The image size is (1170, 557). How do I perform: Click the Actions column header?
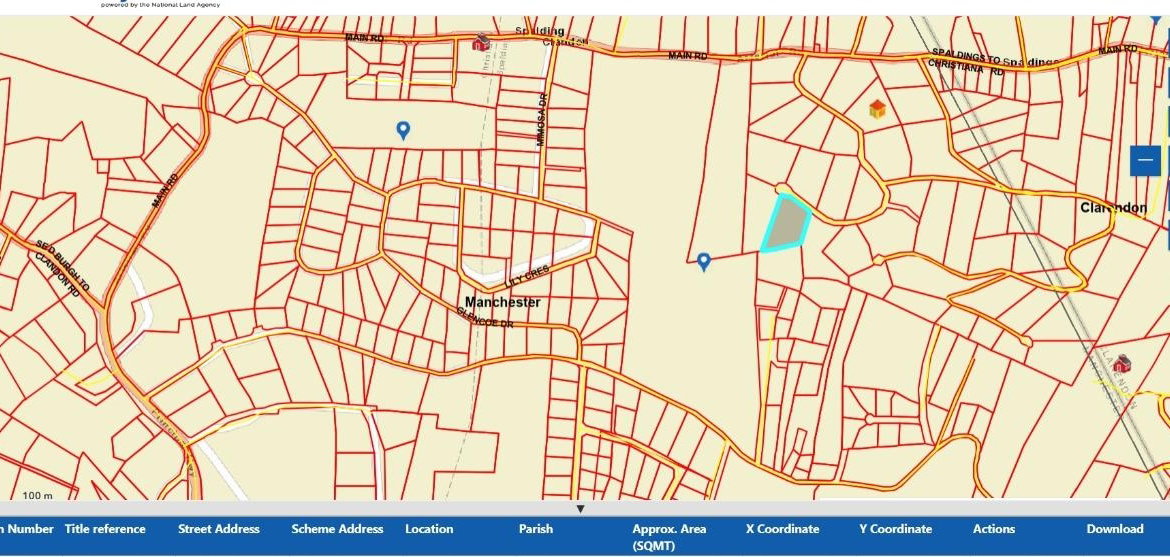993,529
